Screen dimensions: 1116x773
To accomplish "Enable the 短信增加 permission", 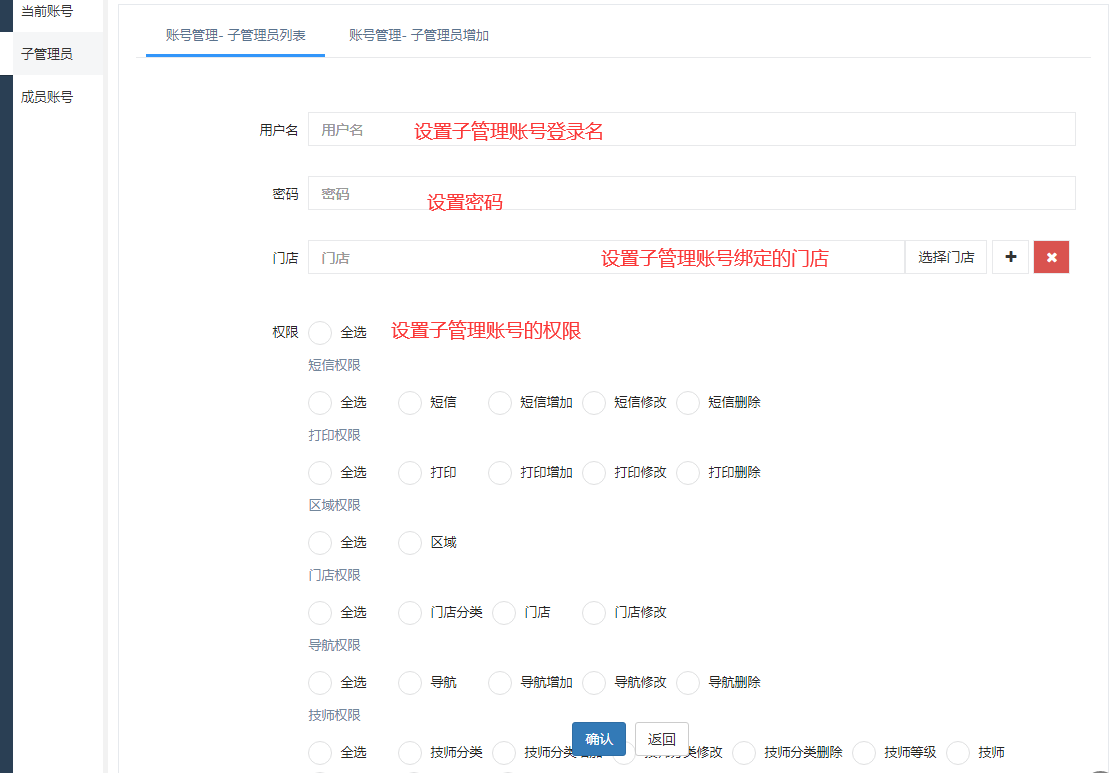I will (x=500, y=402).
